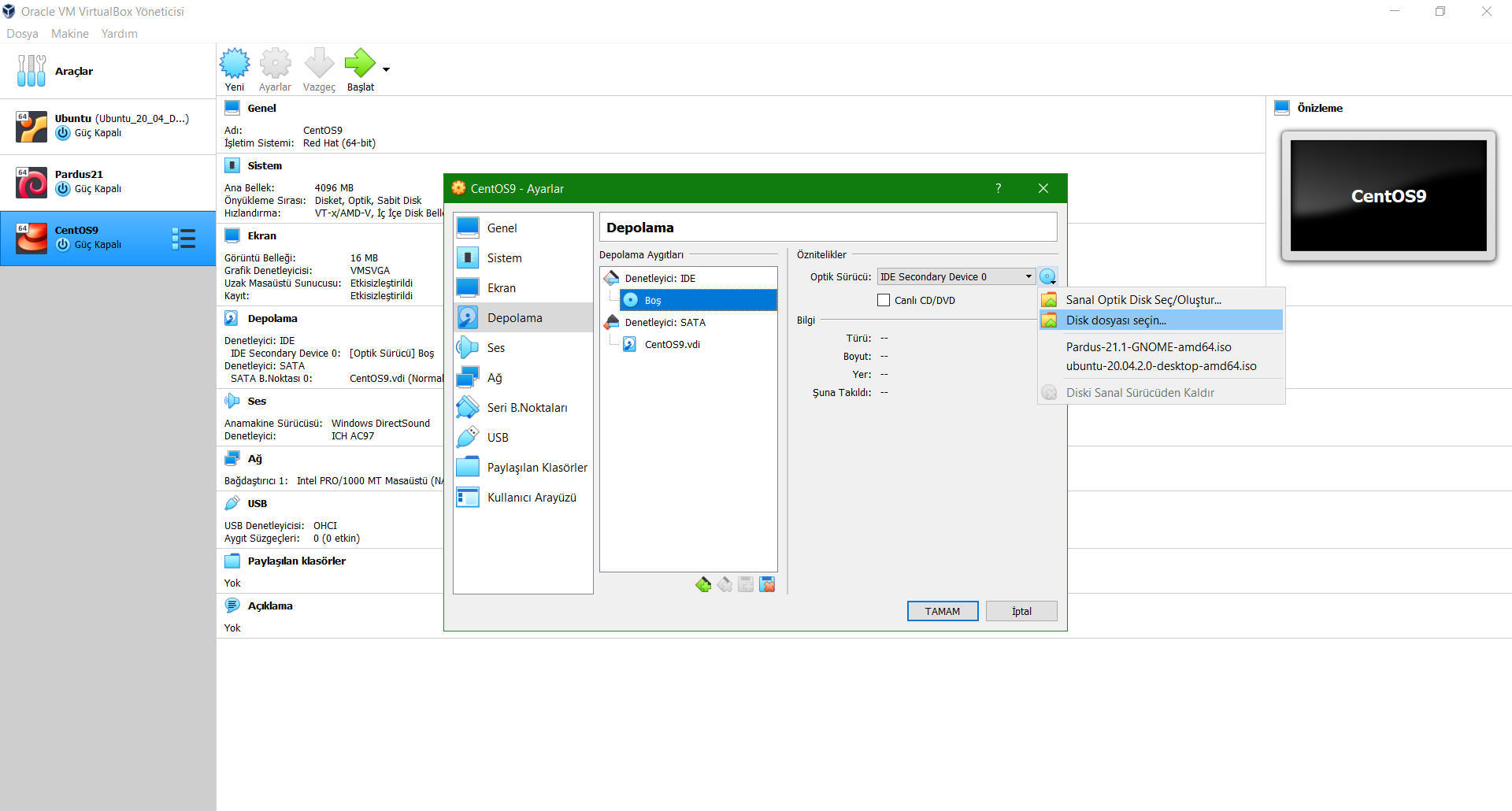The width and height of the screenshot is (1512, 811).
Task: Select the Pardus21 virtual machine
Action: 108,182
